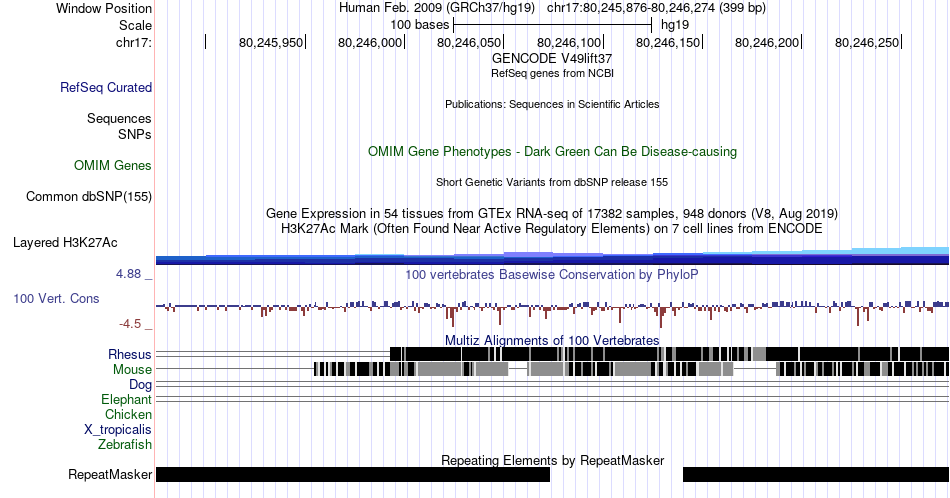Image resolution: width=950 pixels, height=498 pixels.
Task: Click the 100 bases scale bar
Action: (x=552, y=25)
